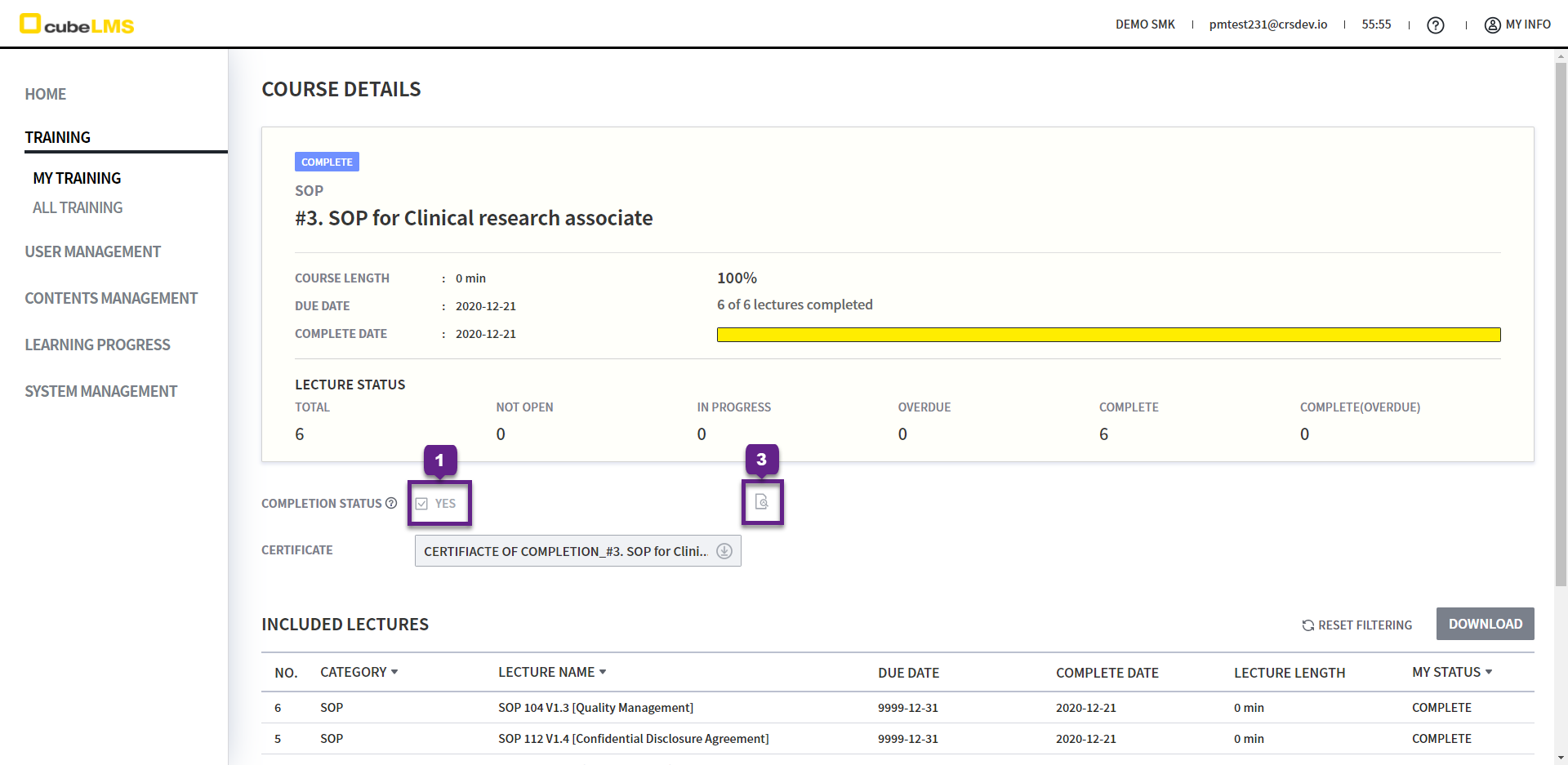The height and width of the screenshot is (765, 1568).
Task: Select LEARNING PROGRESS from the sidebar
Action: 97,345
